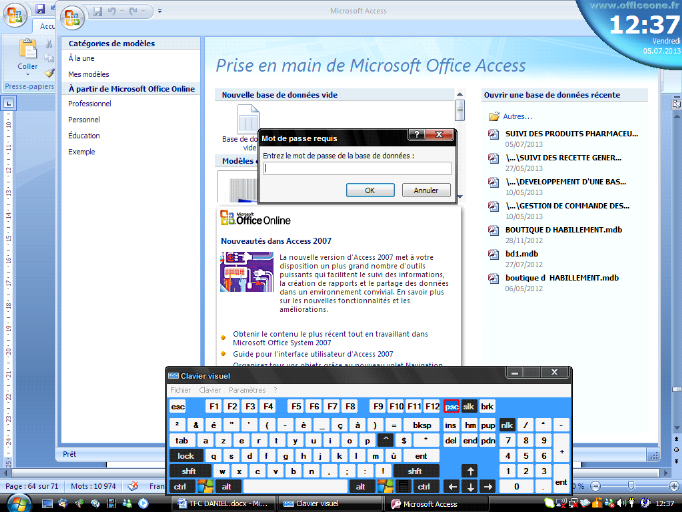Click left arrow key on visual keyboard
682x512 pixels.
(452, 487)
